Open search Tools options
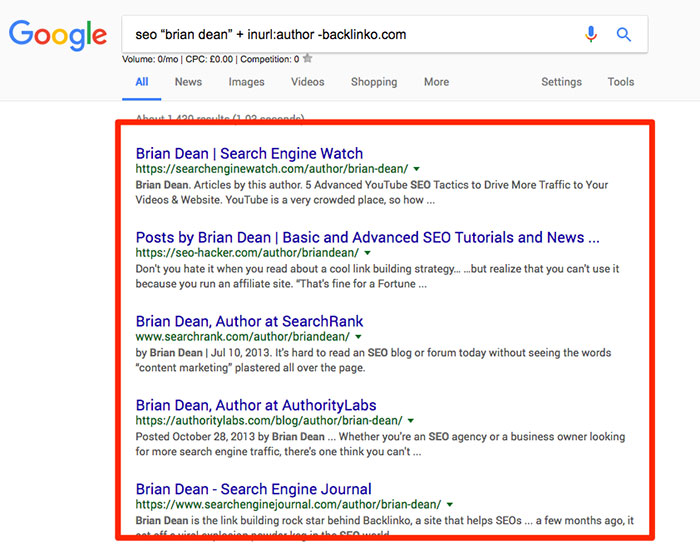Viewport: 700px width, 550px height. click(x=621, y=82)
